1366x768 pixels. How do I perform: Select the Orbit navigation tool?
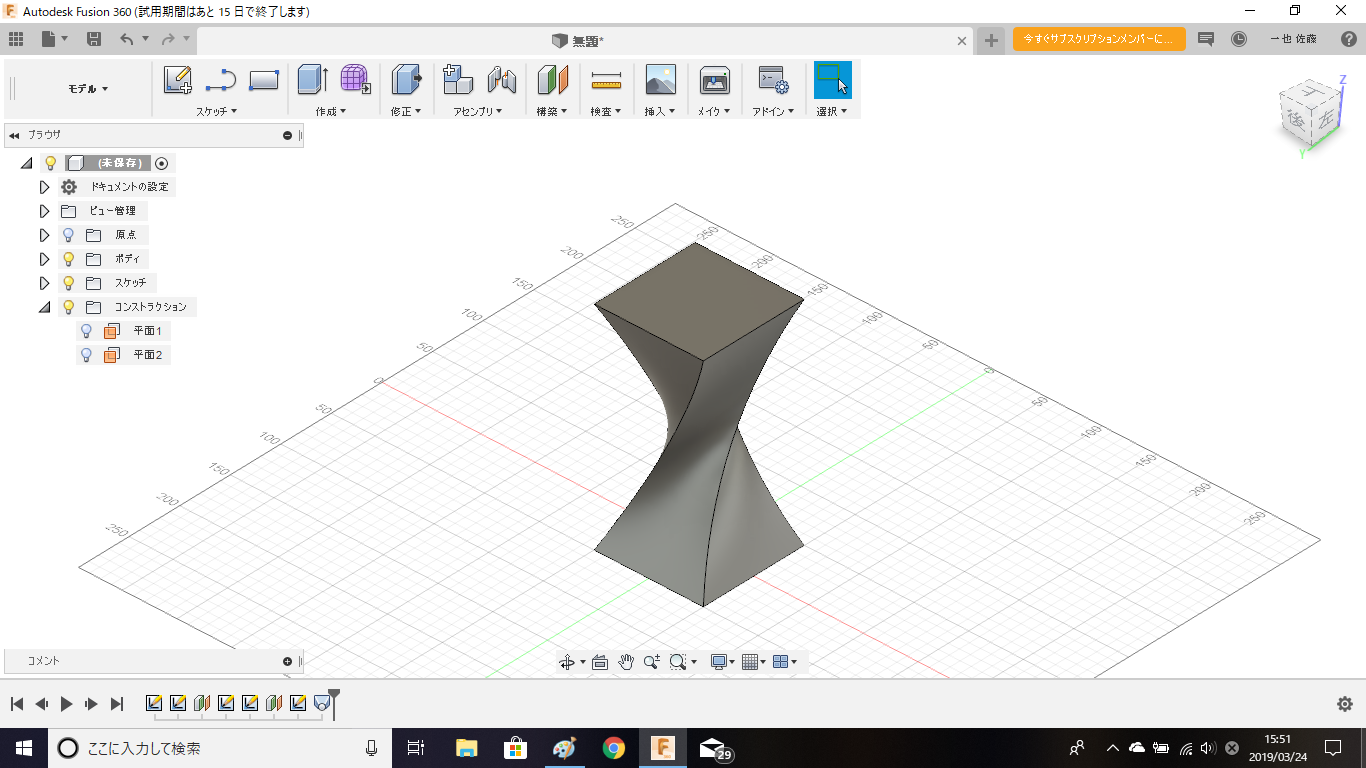[567, 662]
